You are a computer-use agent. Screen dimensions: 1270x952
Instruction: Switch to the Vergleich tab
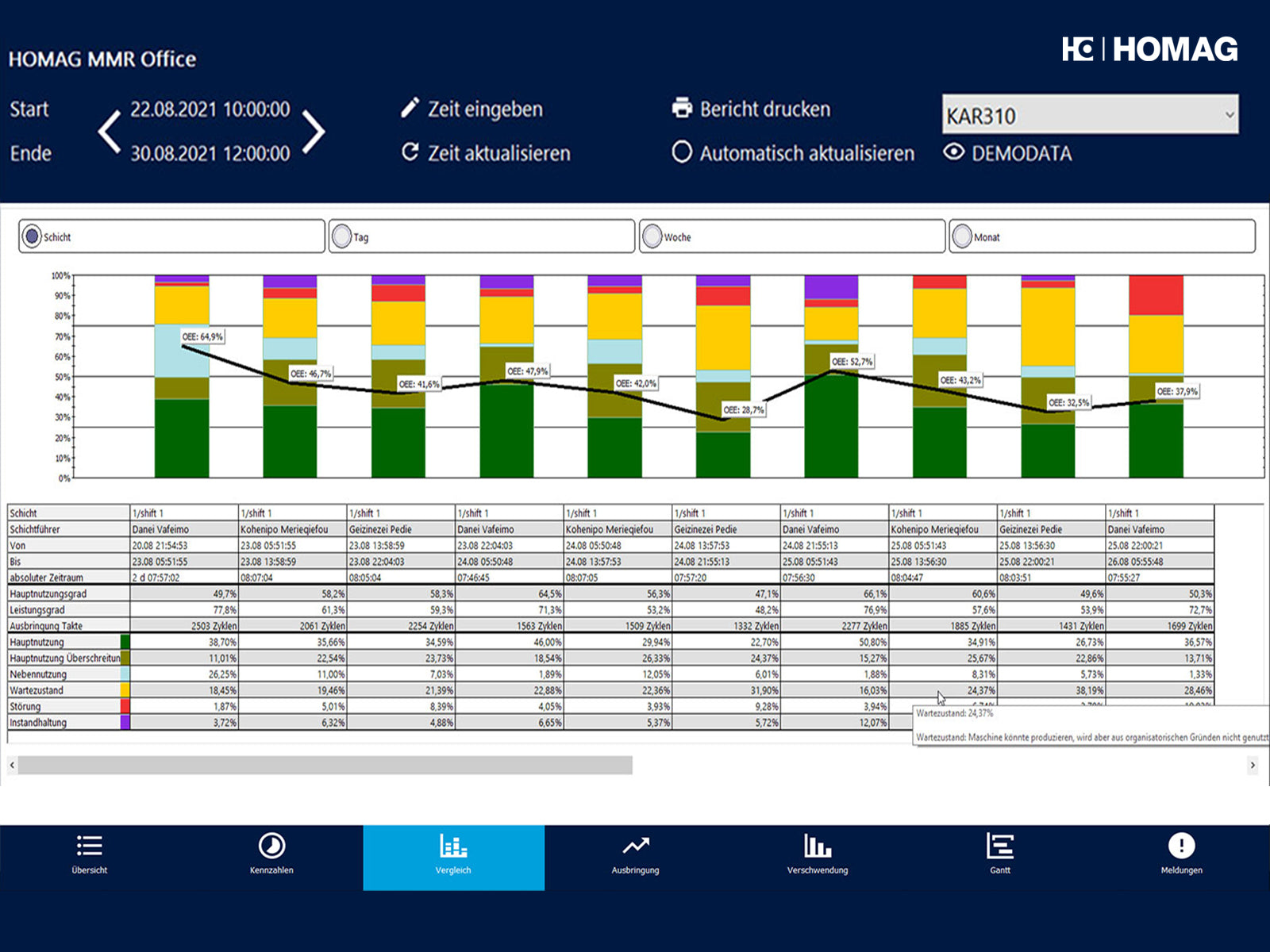[x=453, y=857]
